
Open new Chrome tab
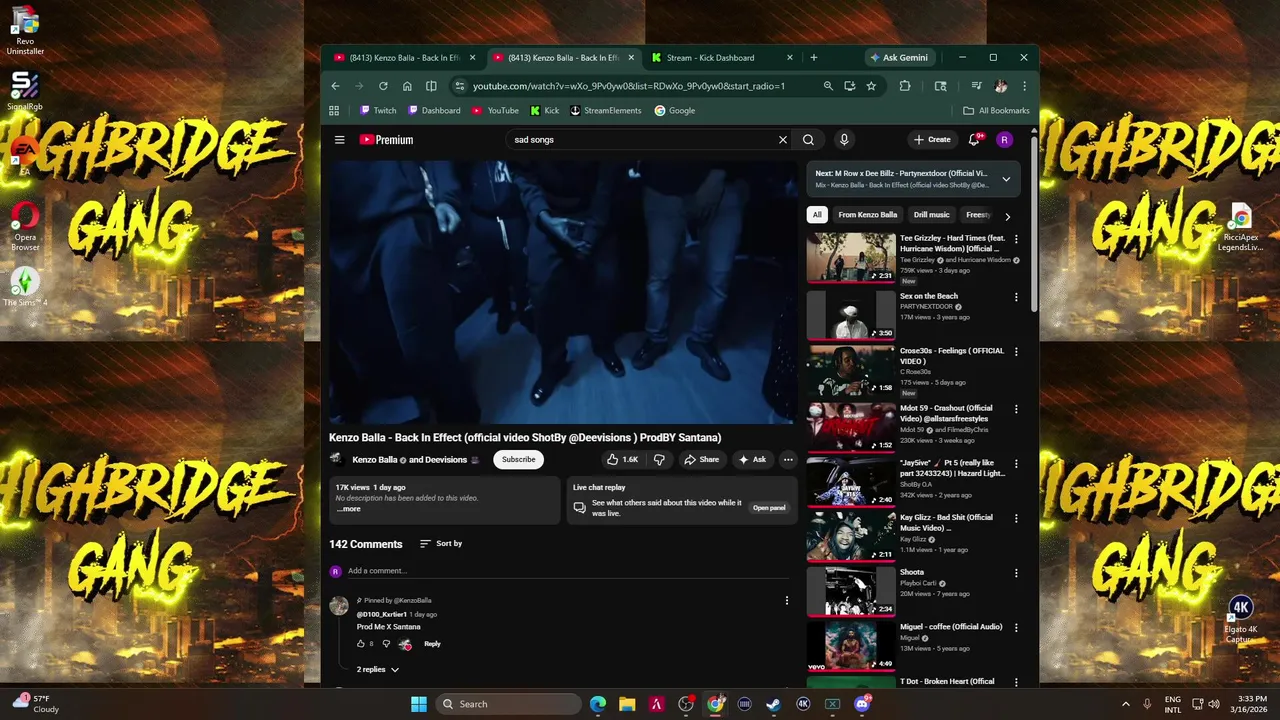coord(813,58)
